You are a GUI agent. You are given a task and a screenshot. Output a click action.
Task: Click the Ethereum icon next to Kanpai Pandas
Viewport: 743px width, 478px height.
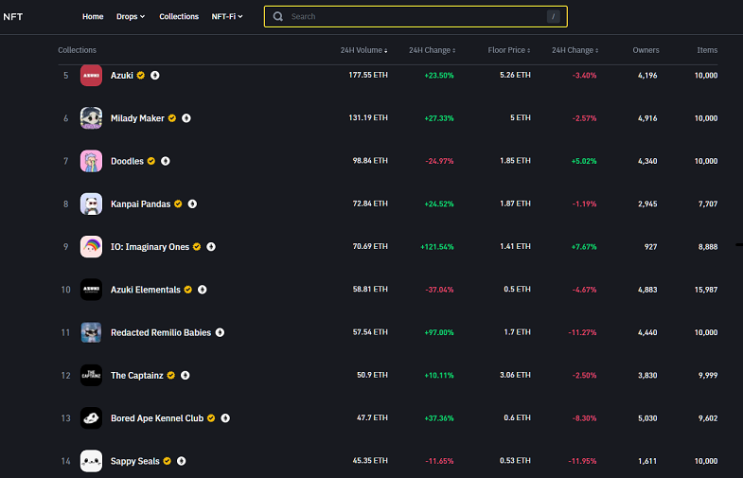(x=192, y=204)
